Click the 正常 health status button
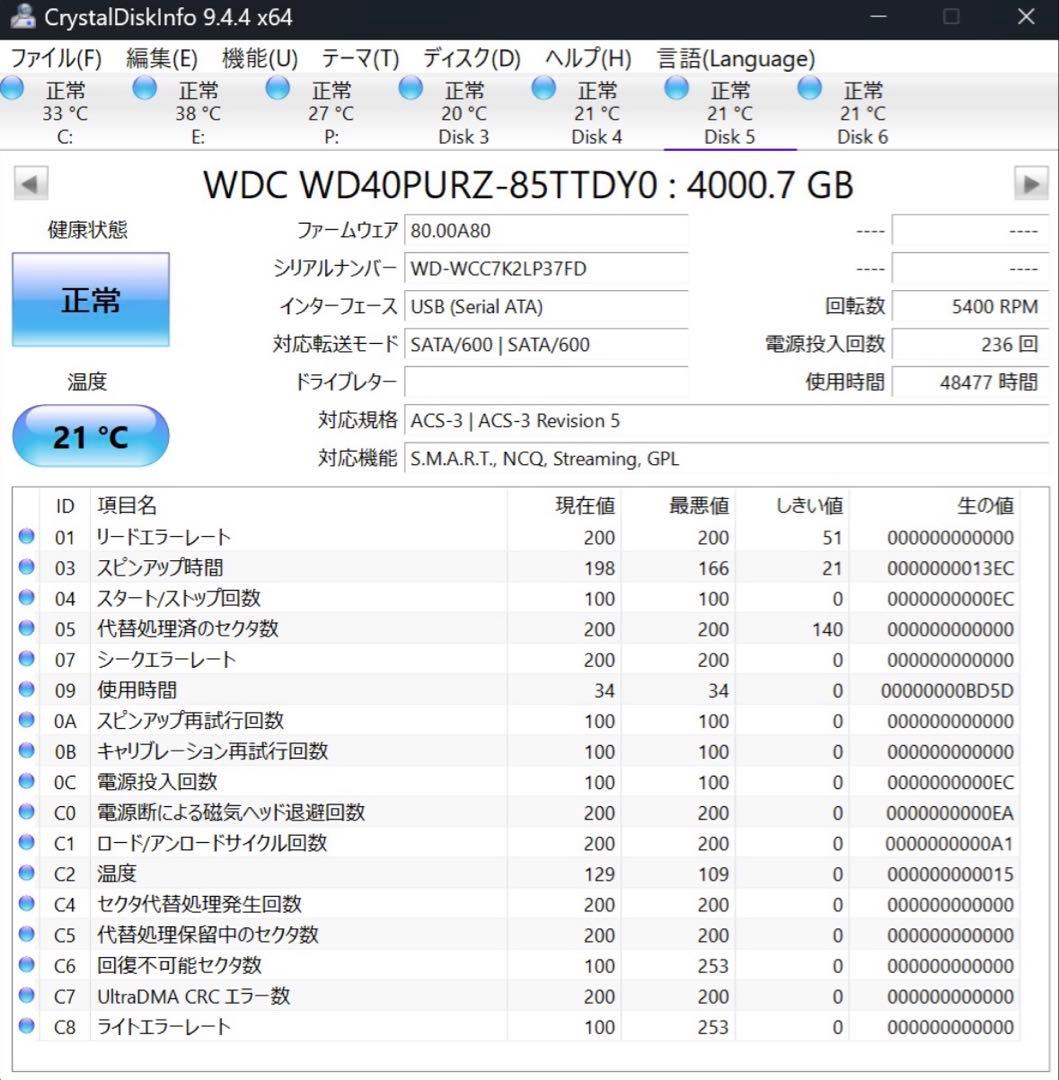Screen dimensions: 1059x1080 90,300
